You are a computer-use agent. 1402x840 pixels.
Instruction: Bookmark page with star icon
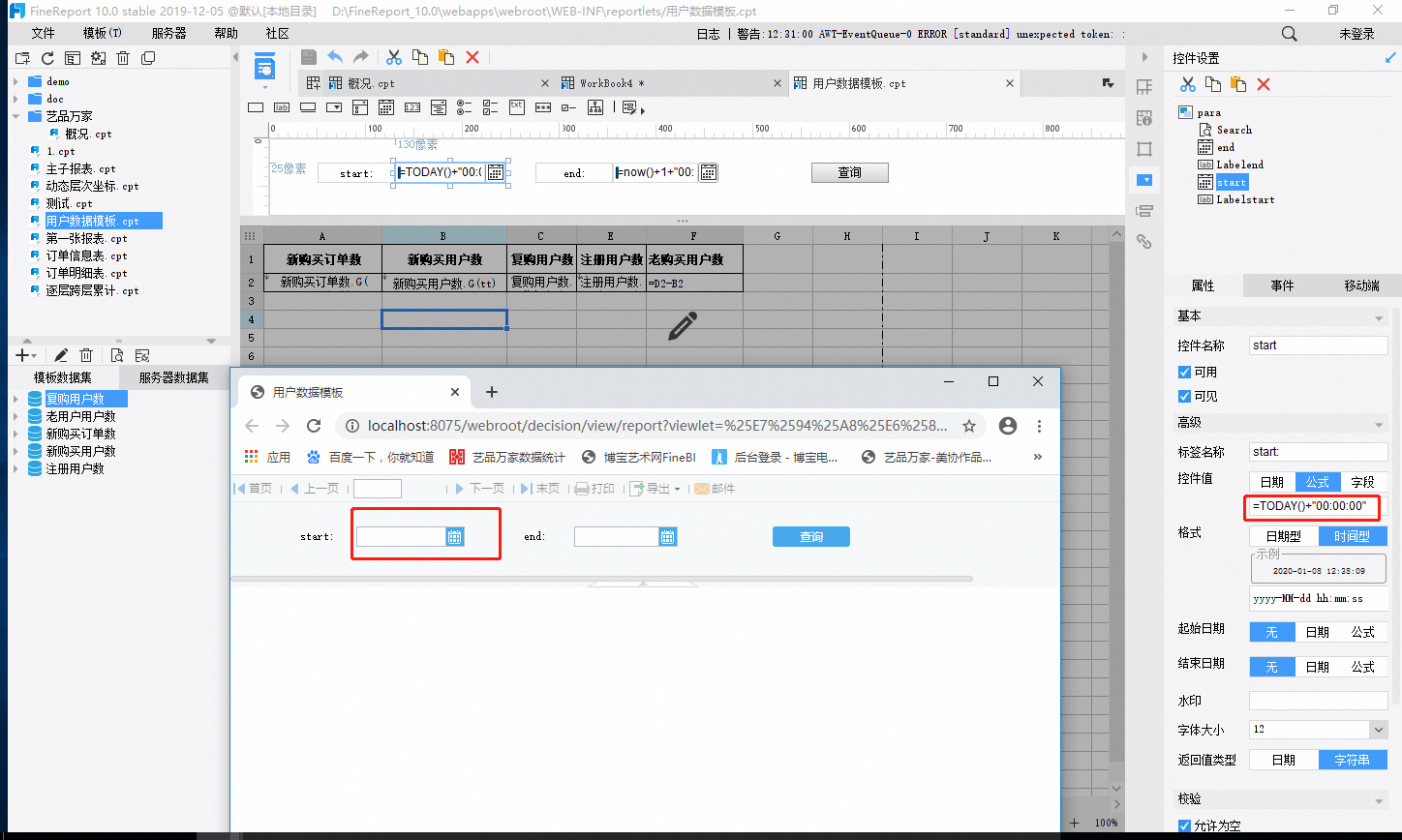pos(969,426)
